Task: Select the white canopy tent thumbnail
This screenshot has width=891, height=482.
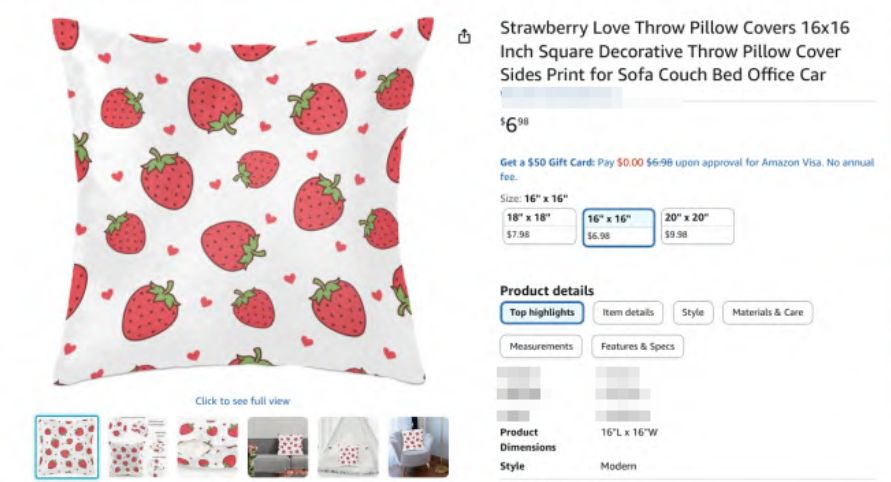Action: (348, 447)
